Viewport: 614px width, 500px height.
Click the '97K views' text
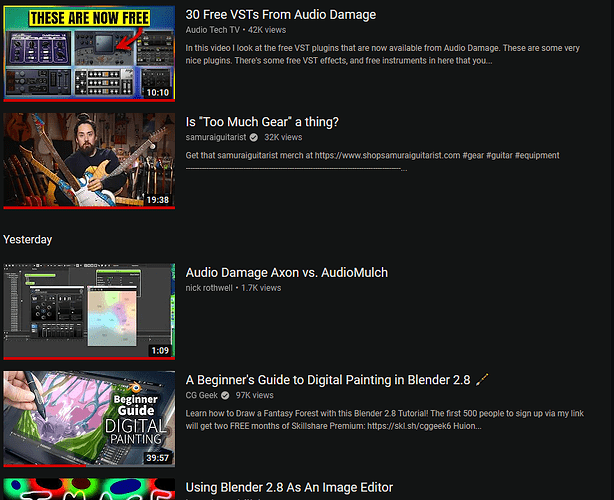[255, 395]
